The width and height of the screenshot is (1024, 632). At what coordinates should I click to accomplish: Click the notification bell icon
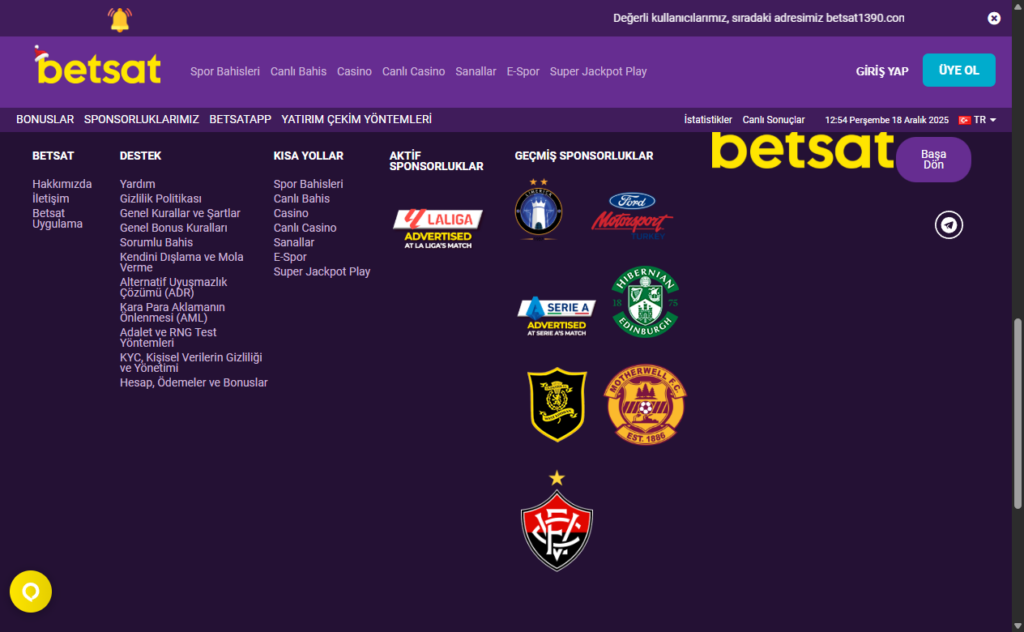120,19
